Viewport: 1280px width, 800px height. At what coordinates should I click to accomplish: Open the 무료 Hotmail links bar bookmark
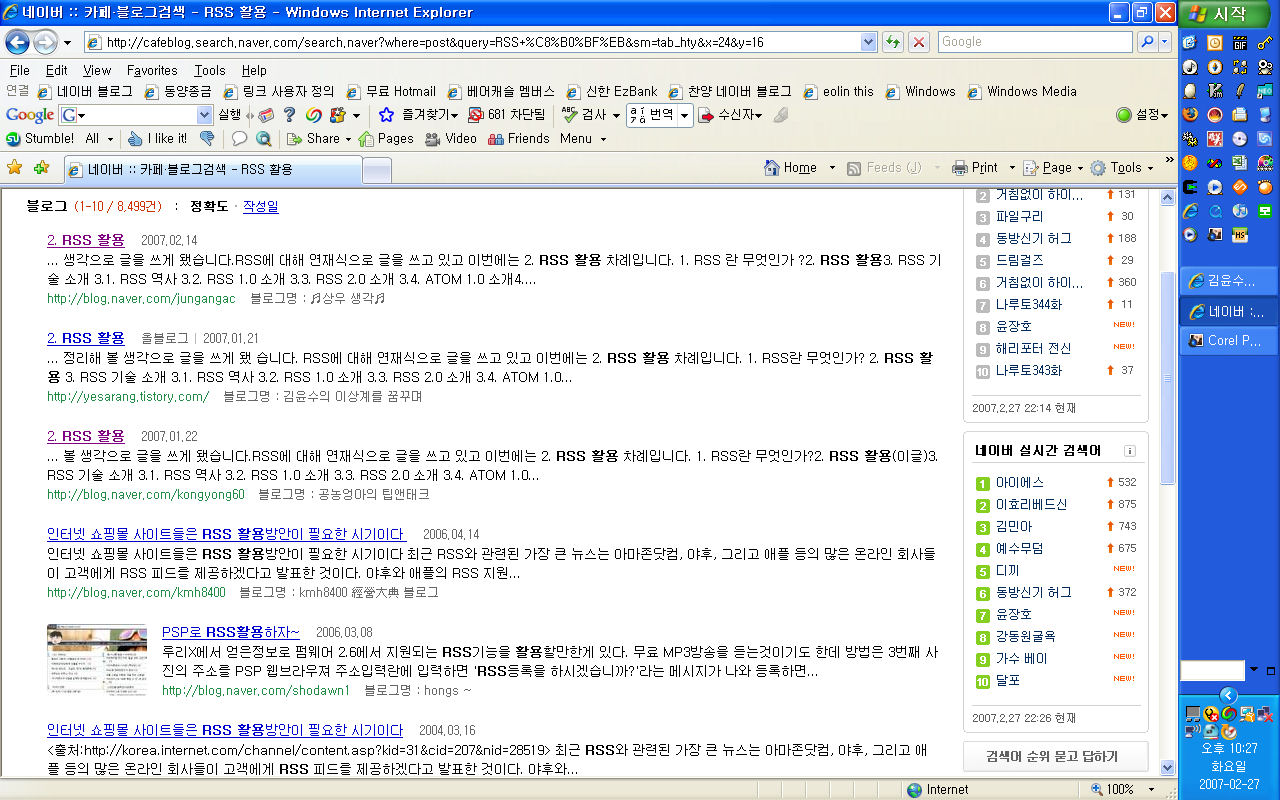[x=391, y=91]
